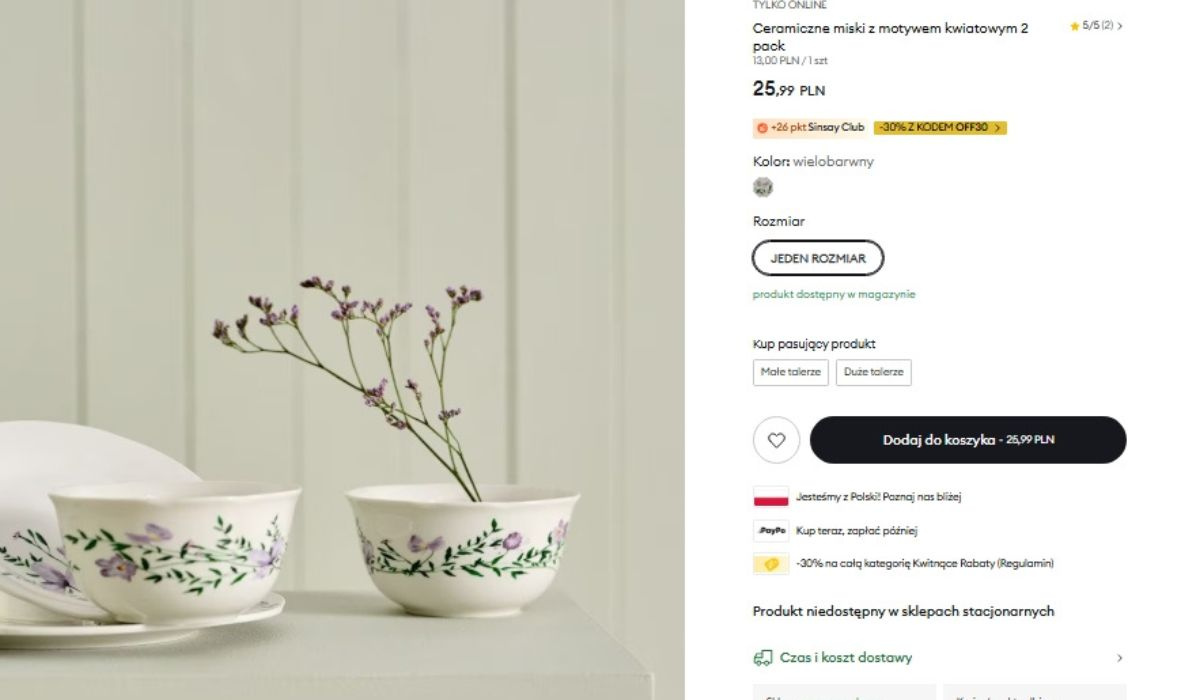Image resolution: width=1200 pixels, height=700 pixels.
Task: Click the PayPo payment logo
Action: [770, 531]
